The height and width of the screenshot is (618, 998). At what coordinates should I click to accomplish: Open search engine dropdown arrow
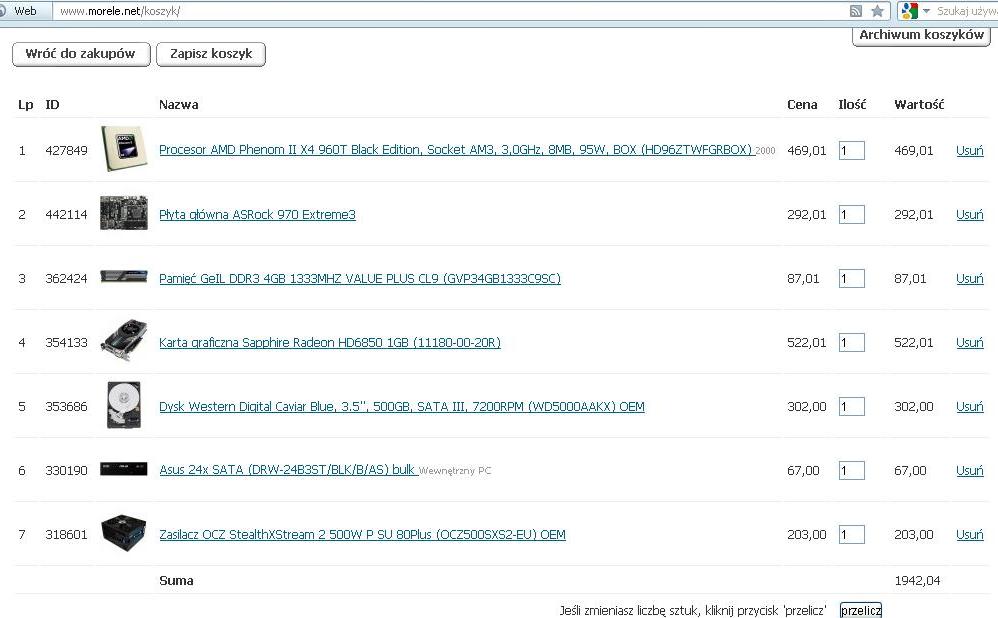coord(926,11)
